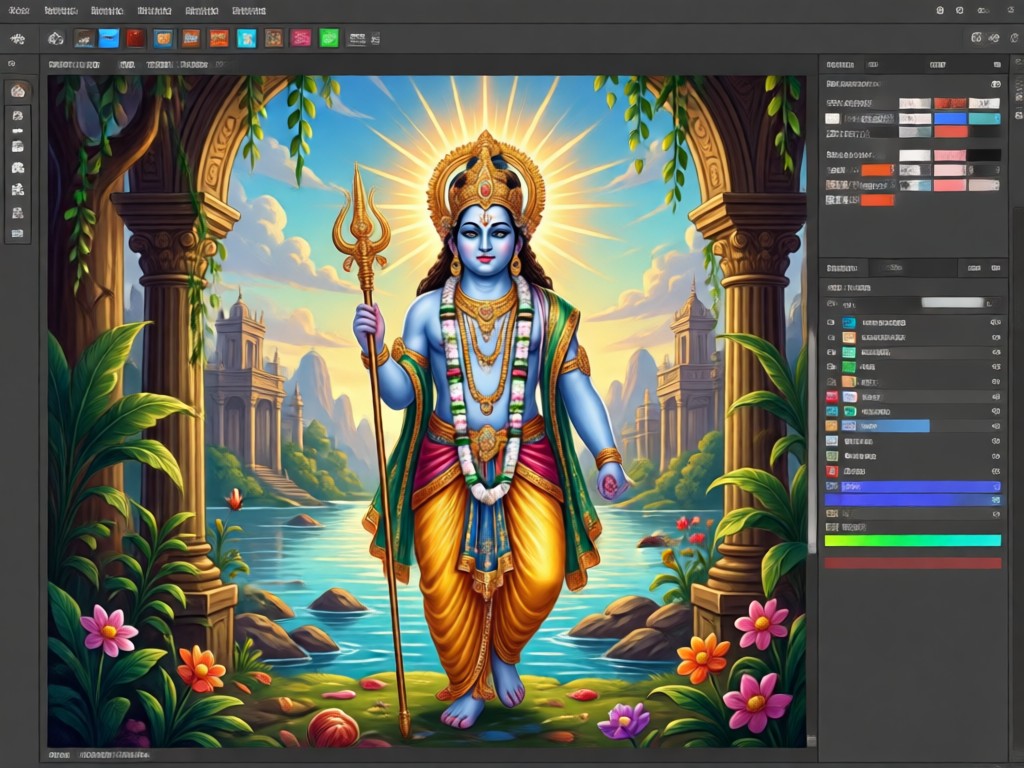The width and height of the screenshot is (1024, 768).
Task: Click the bright green square icon in the top toolbar
Action: [x=328, y=39]
